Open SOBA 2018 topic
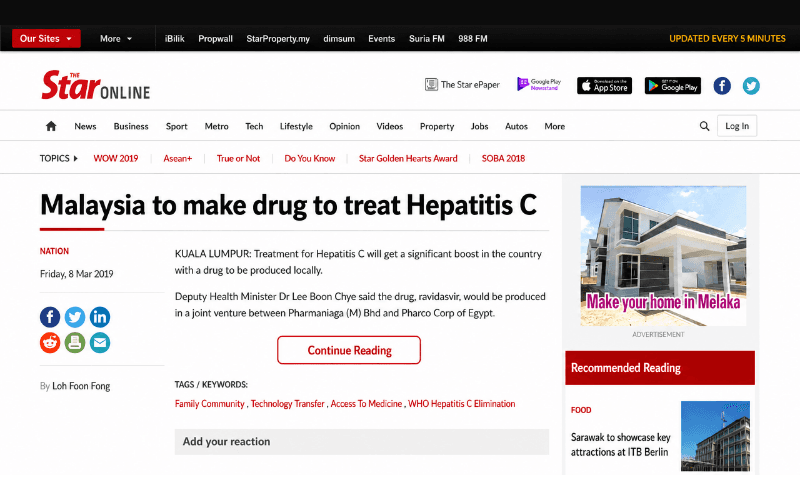Screen dimensions: 800x500 pyautogui.click(x=503, y=158)
